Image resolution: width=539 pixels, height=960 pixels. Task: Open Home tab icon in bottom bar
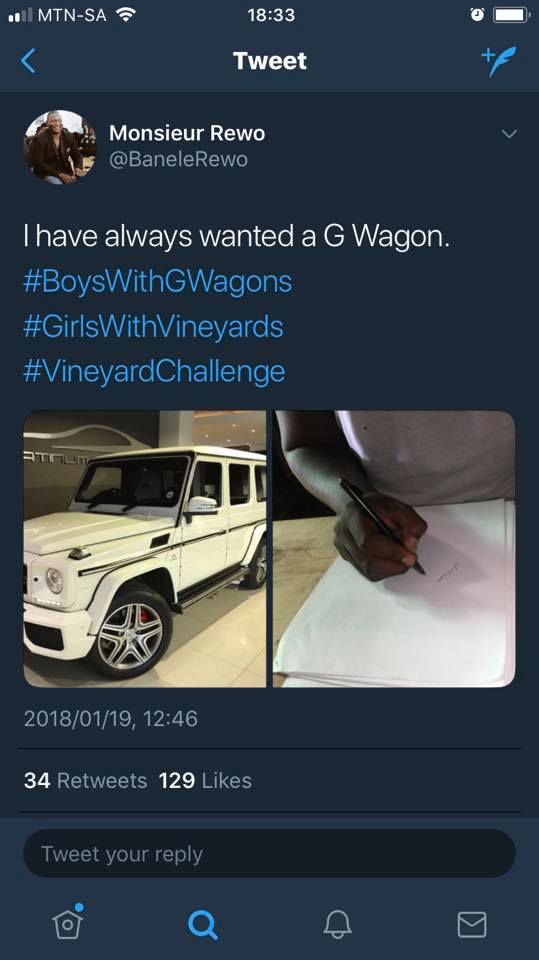coord(67,921)
